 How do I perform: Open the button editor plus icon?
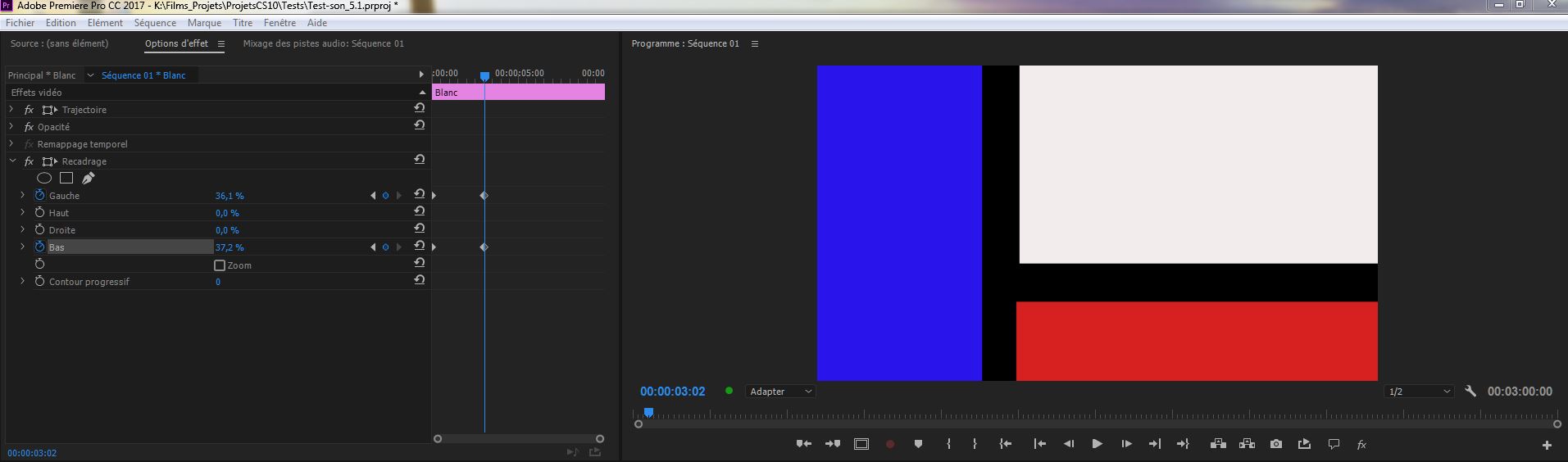click(x=1547, y=445)
